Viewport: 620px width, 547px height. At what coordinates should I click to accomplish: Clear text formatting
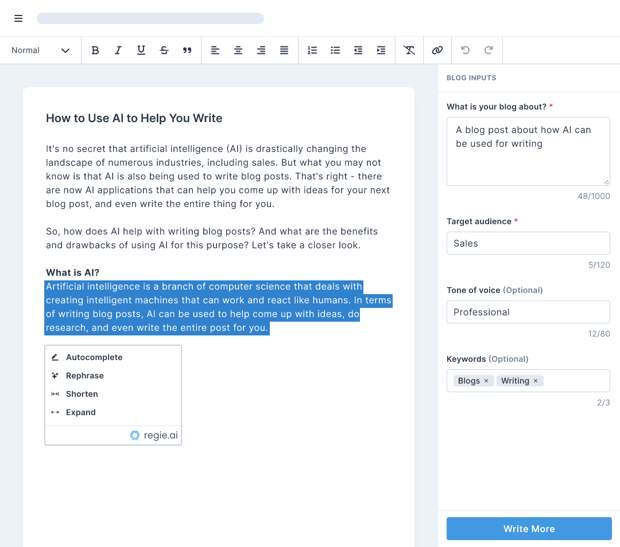click(409, 50)
